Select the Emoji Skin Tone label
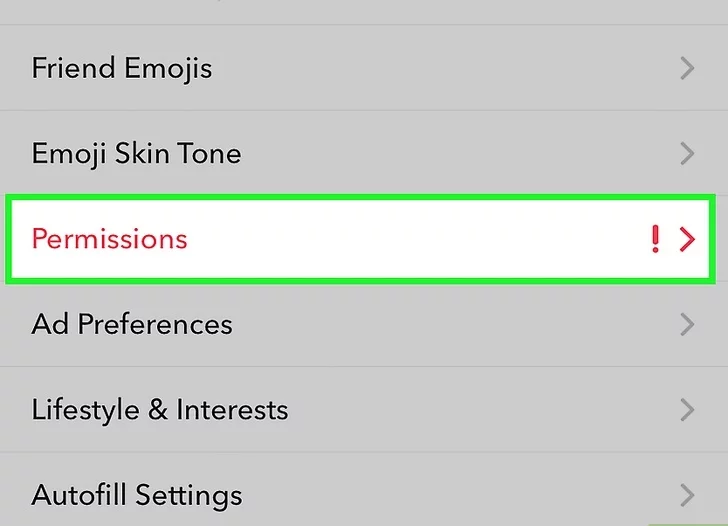 (x=136, y=154)
